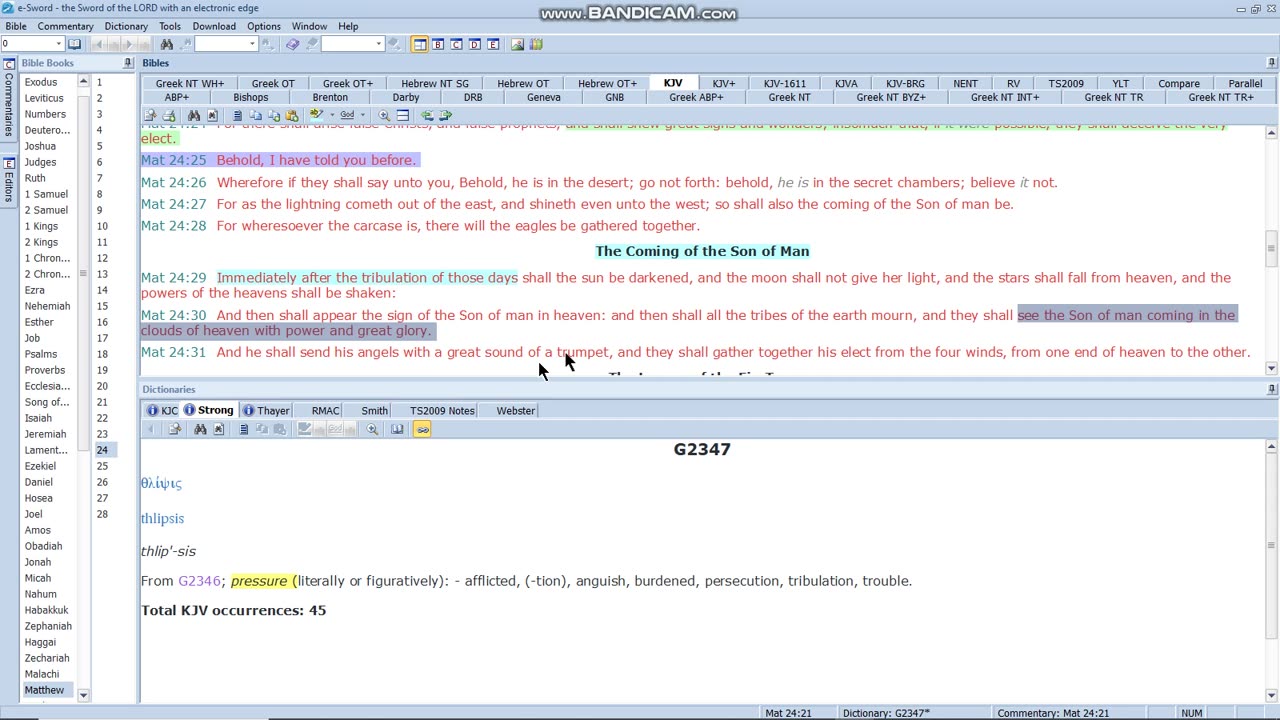This screenshot has width=1280, height=720.
Task: Switch to the KJV+ Bible tab
Action: (x=724, y=84)
